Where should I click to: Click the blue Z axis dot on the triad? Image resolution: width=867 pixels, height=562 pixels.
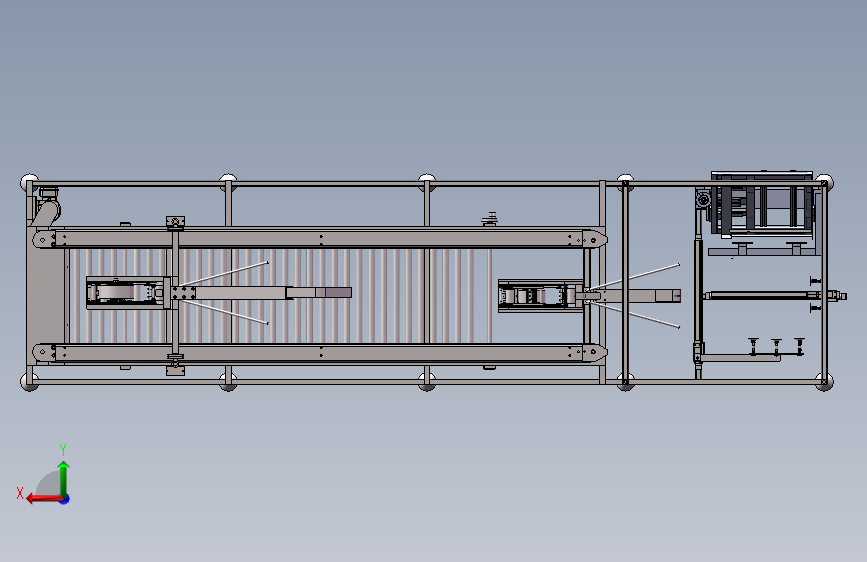[x=65, y=499]
